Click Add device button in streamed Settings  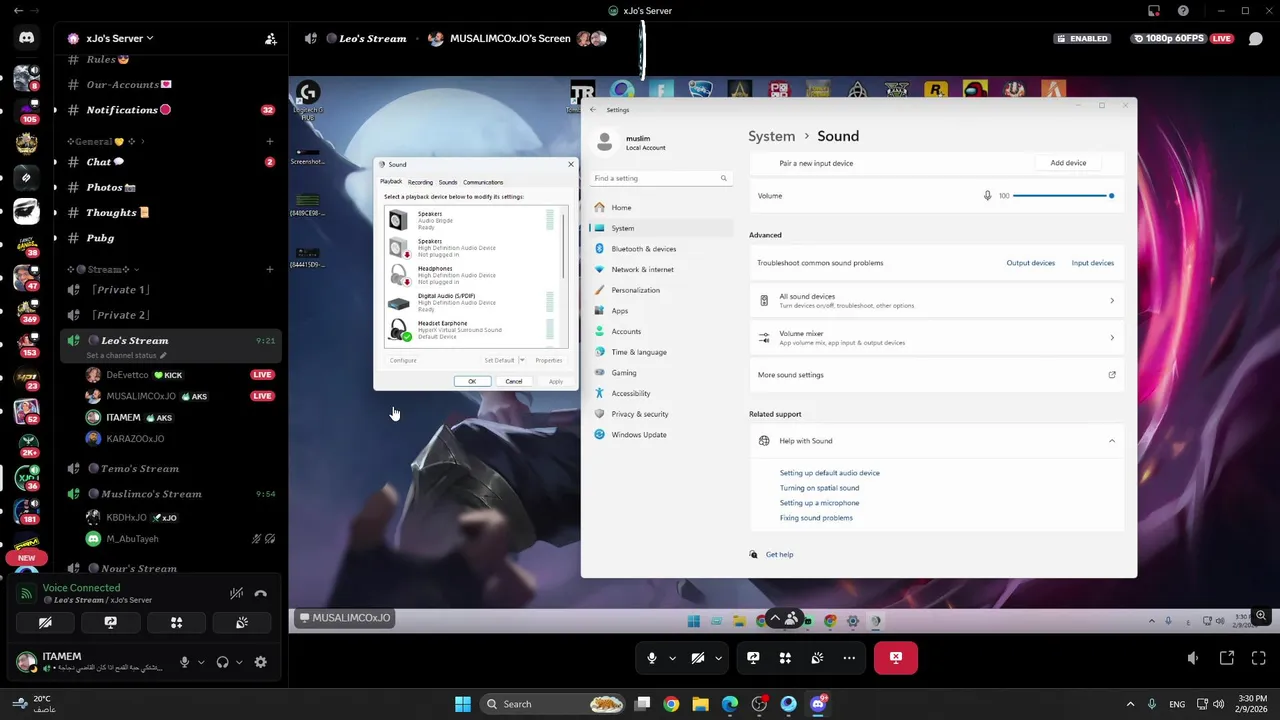[x=1068, y=163]
